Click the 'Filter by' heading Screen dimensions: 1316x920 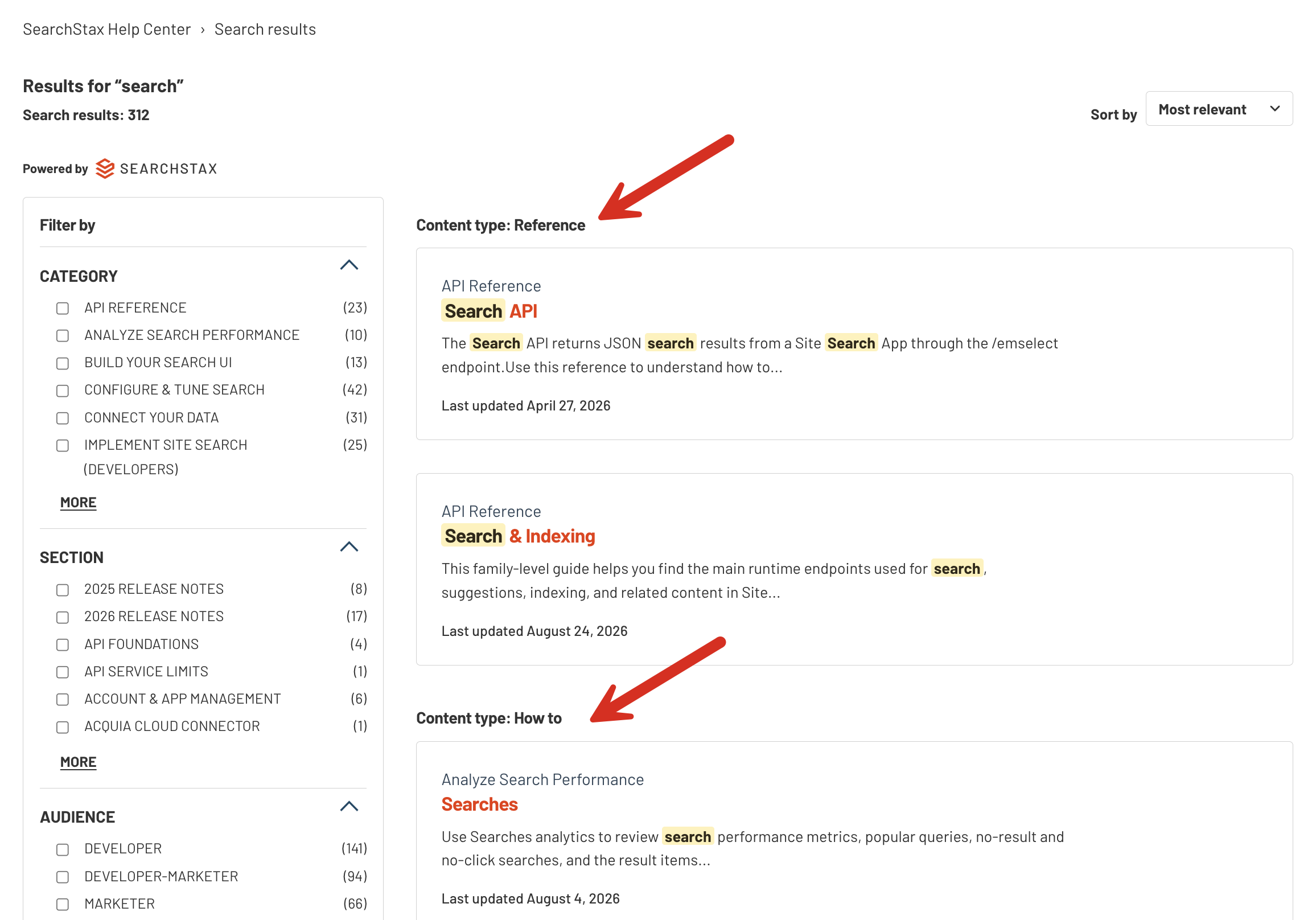67,225
